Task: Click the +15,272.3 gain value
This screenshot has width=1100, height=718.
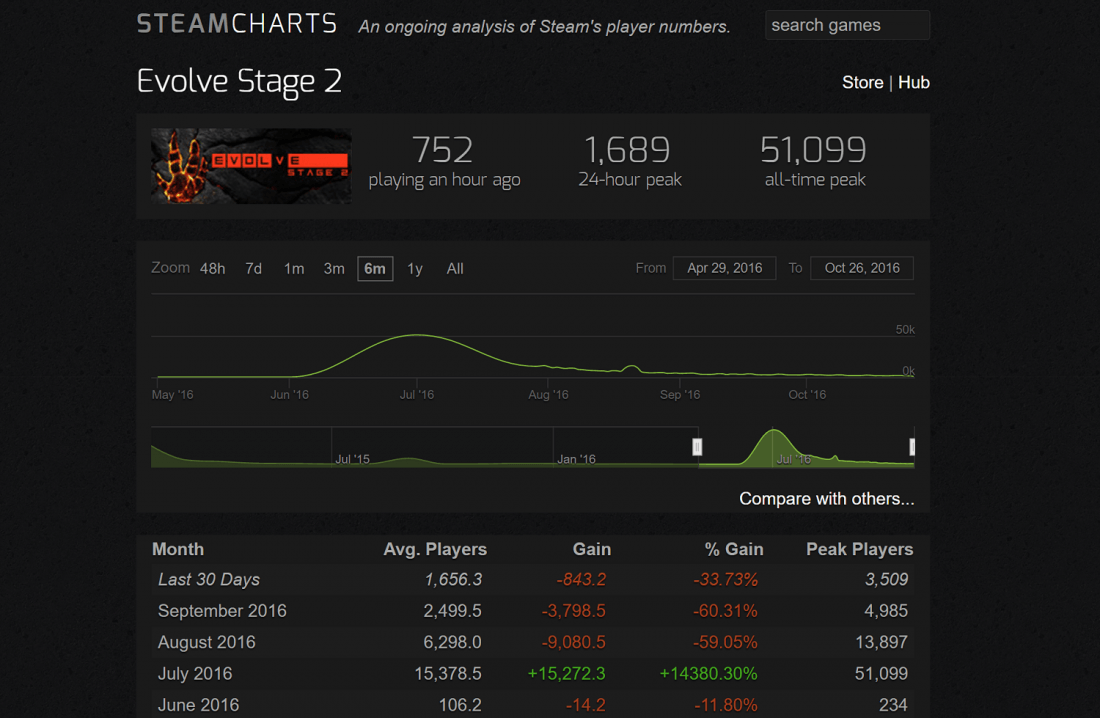Action: 566,674
